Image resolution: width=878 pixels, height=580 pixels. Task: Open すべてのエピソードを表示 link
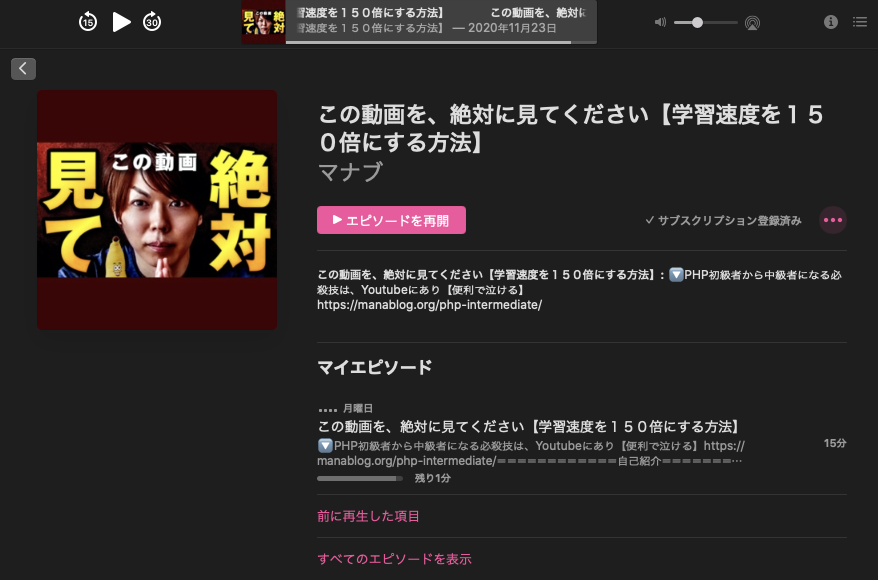(x=394, y=559)
